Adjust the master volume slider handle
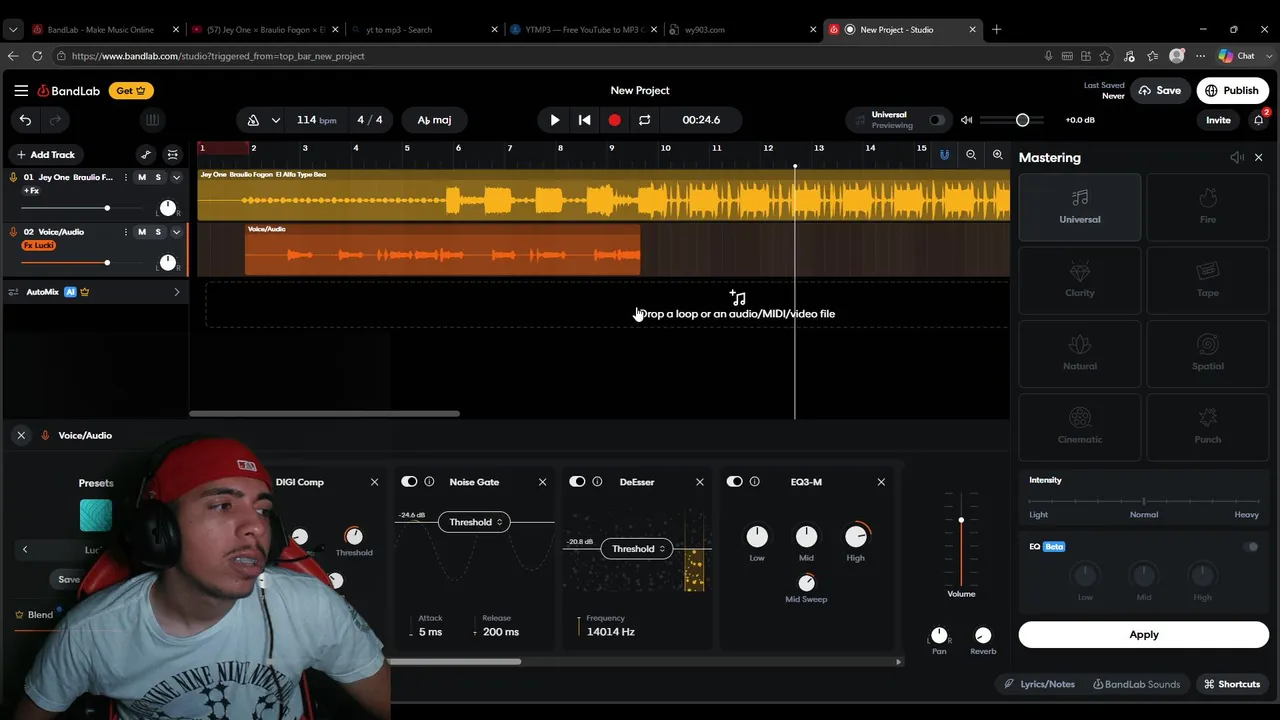Viewport: 1280px width, 720px height. click(x=1022, y=120)
